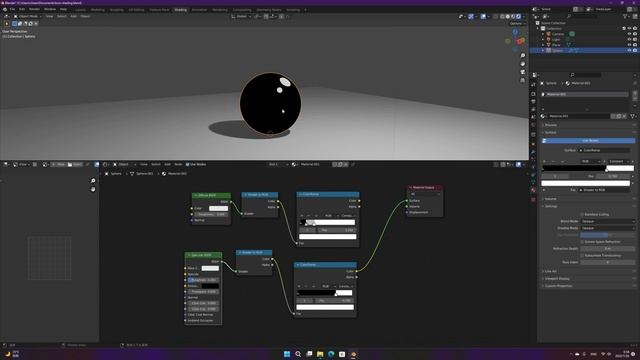This screenshot has width=640, height=360.
Task: Hide the Sphere object in outliner
Action: [x=629, y=50]
